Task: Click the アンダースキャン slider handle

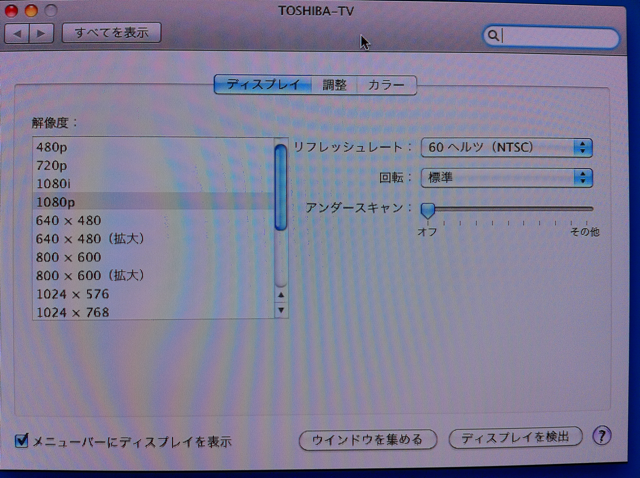Action: tap(428, 210)
